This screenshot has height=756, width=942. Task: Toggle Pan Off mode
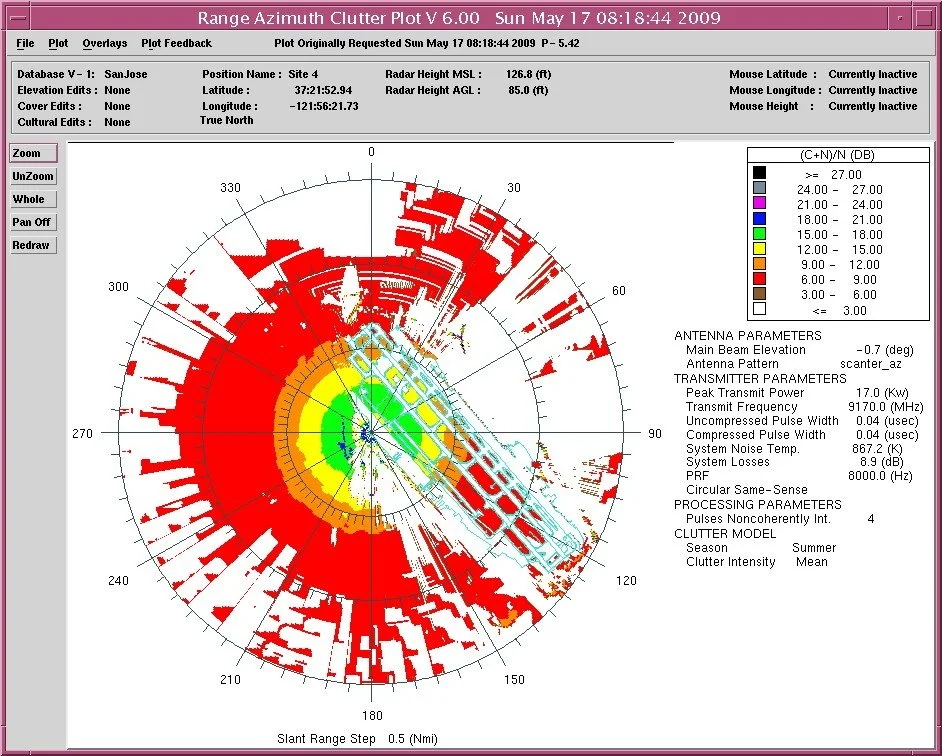pos(32,222)
